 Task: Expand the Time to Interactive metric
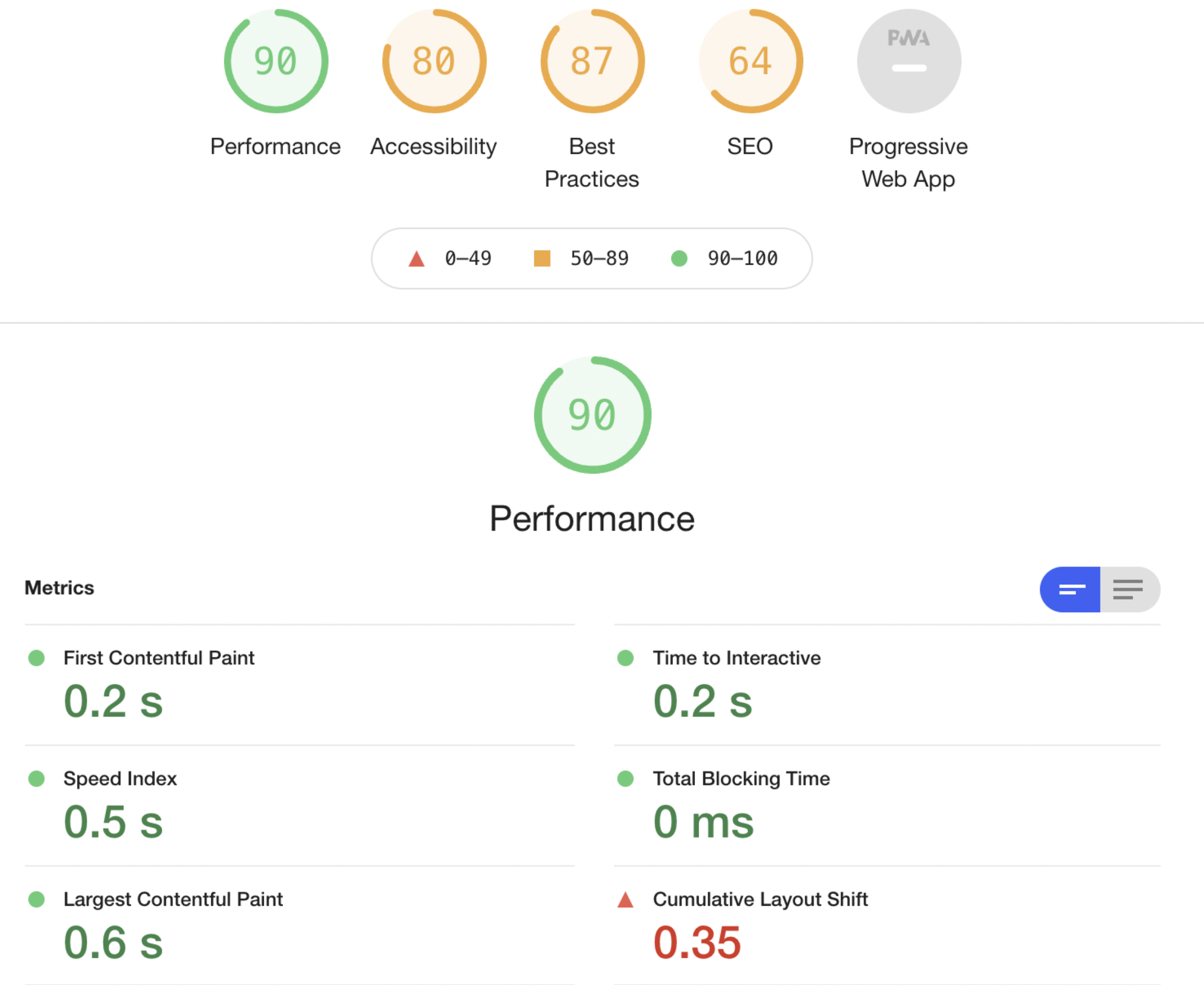[736, 658]
